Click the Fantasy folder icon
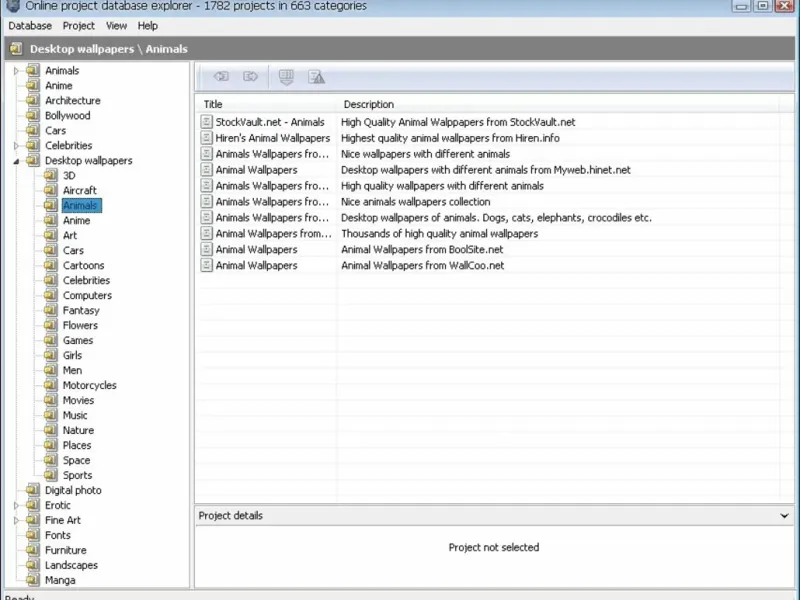The image size is (800, 600). pyautogui.click(x=51, y=310)
